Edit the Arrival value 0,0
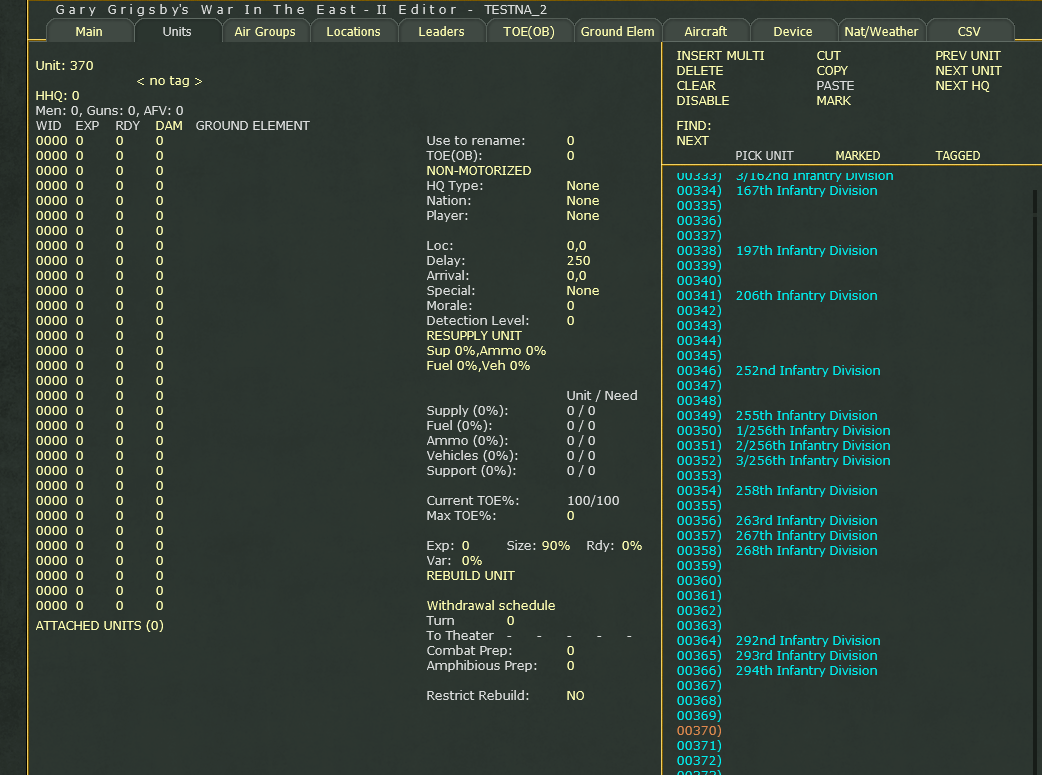 coord(576,276)
